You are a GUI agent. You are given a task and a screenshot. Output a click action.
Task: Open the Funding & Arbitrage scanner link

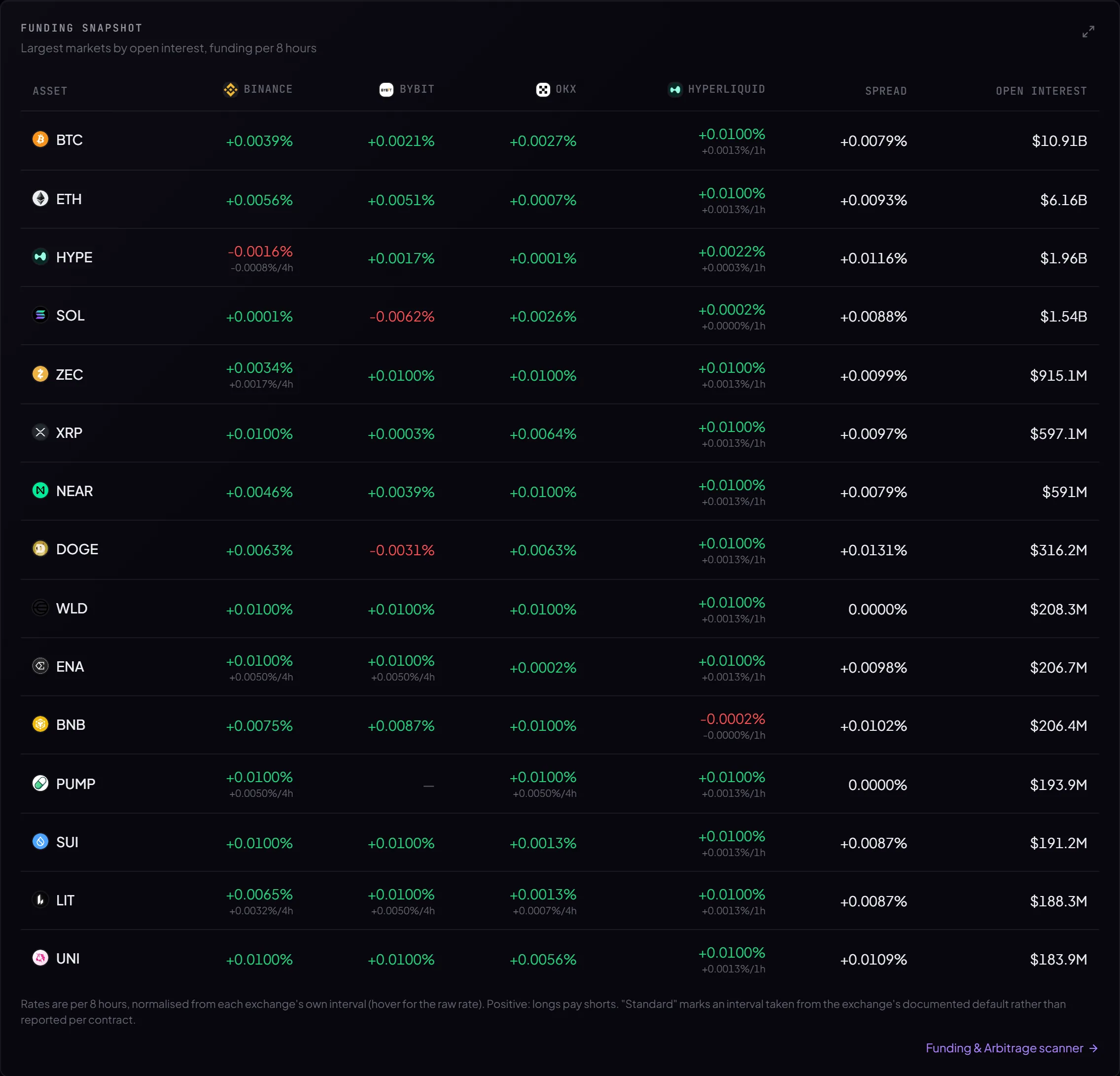[x=1012, y=1048]
